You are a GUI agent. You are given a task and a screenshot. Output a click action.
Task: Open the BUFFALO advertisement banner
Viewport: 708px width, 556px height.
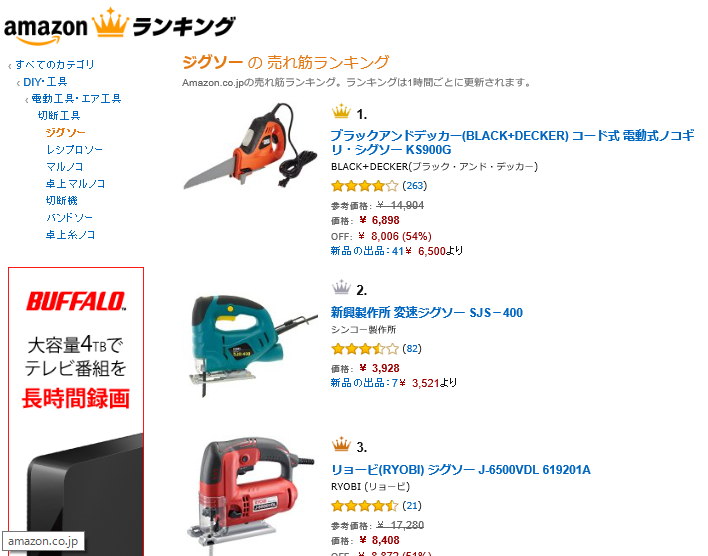tap(76, 411)
